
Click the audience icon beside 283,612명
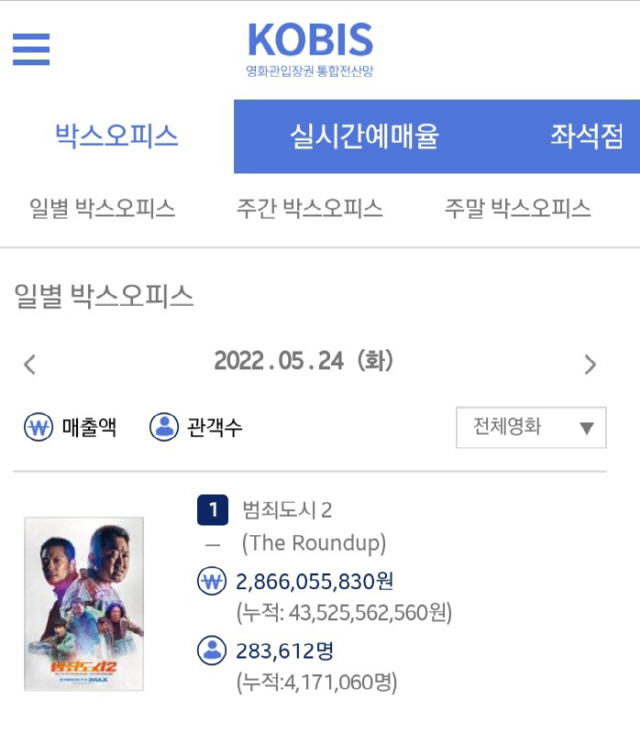click(x=211, y=651)
